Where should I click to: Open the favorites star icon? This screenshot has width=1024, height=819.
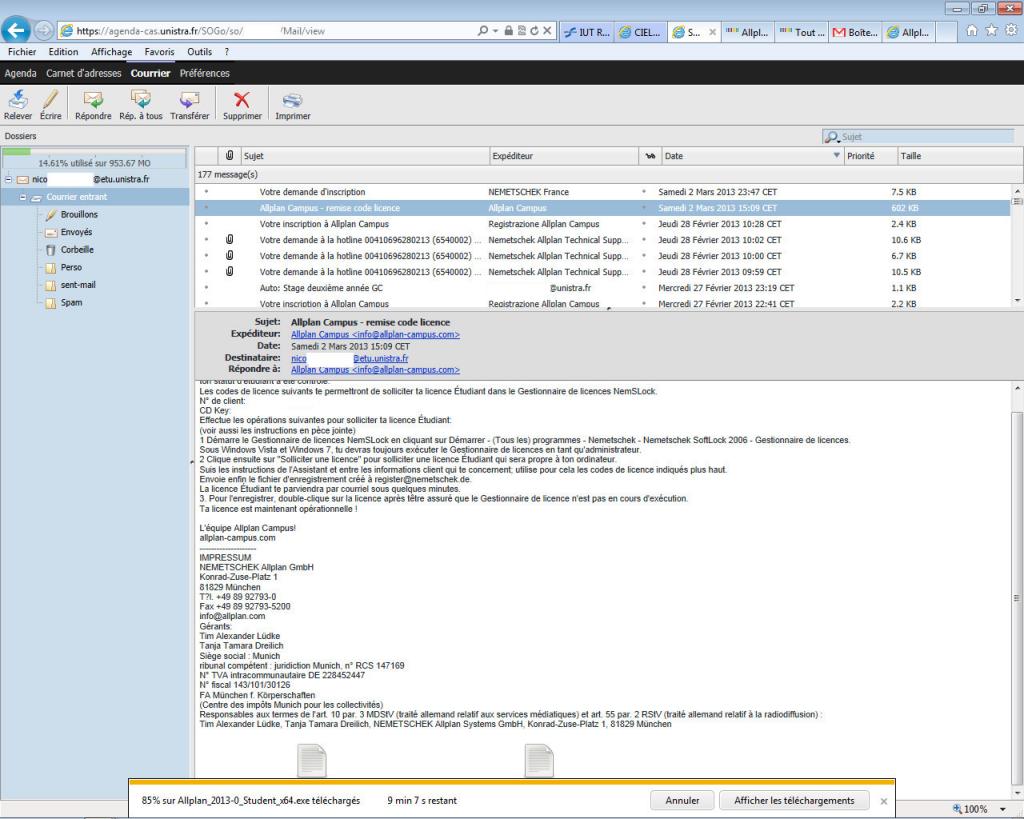click(x=991, y=30)
